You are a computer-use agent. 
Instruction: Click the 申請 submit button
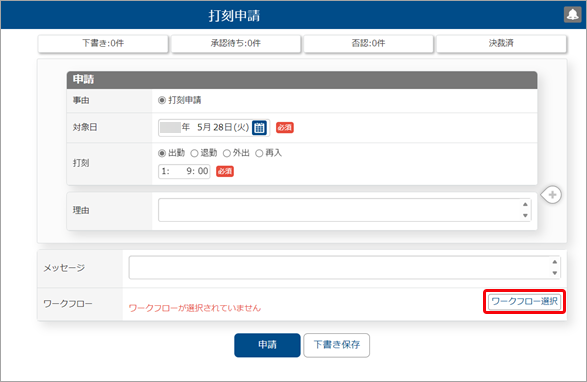(x=267, y=345)
